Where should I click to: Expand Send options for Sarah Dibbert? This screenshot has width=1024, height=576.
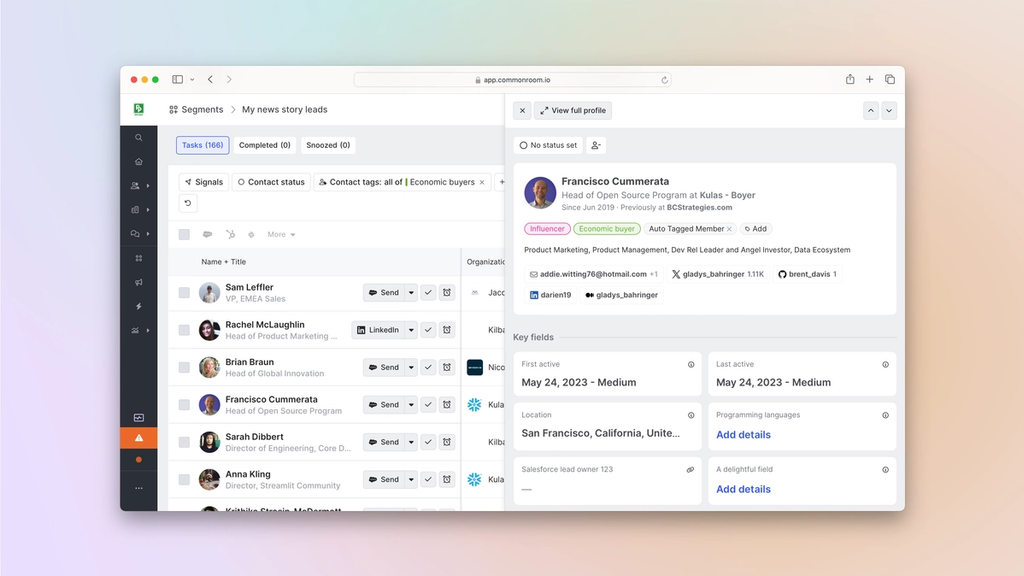[411, 442]
